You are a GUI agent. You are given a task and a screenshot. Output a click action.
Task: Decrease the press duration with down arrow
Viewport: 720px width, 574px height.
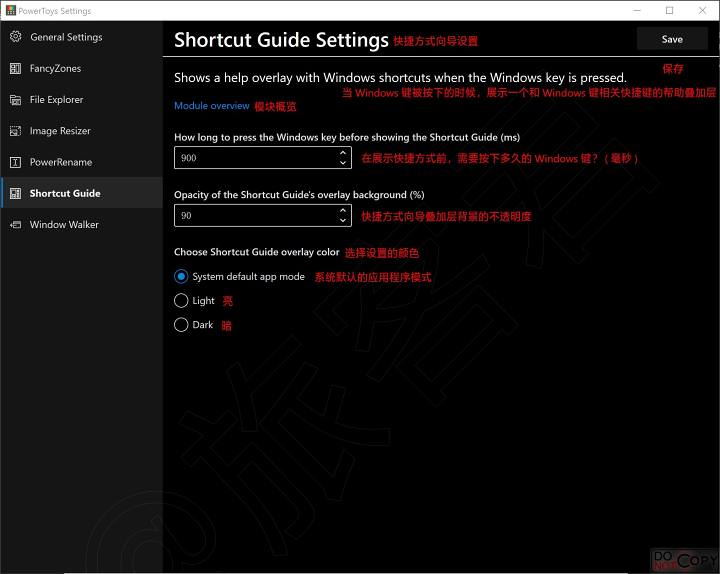tap(343, 163)
